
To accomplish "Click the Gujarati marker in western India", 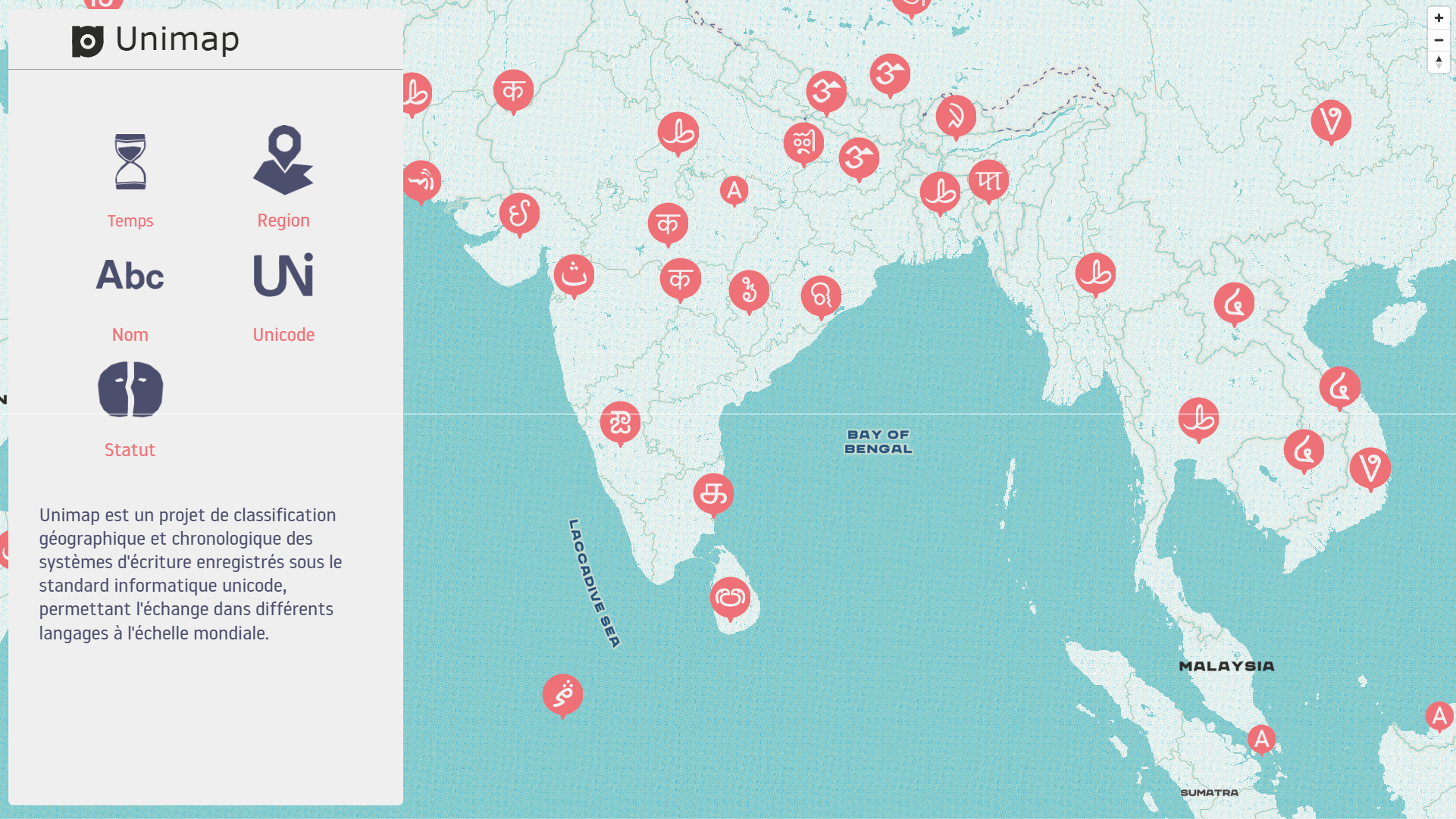I will [x=519, y=213].
